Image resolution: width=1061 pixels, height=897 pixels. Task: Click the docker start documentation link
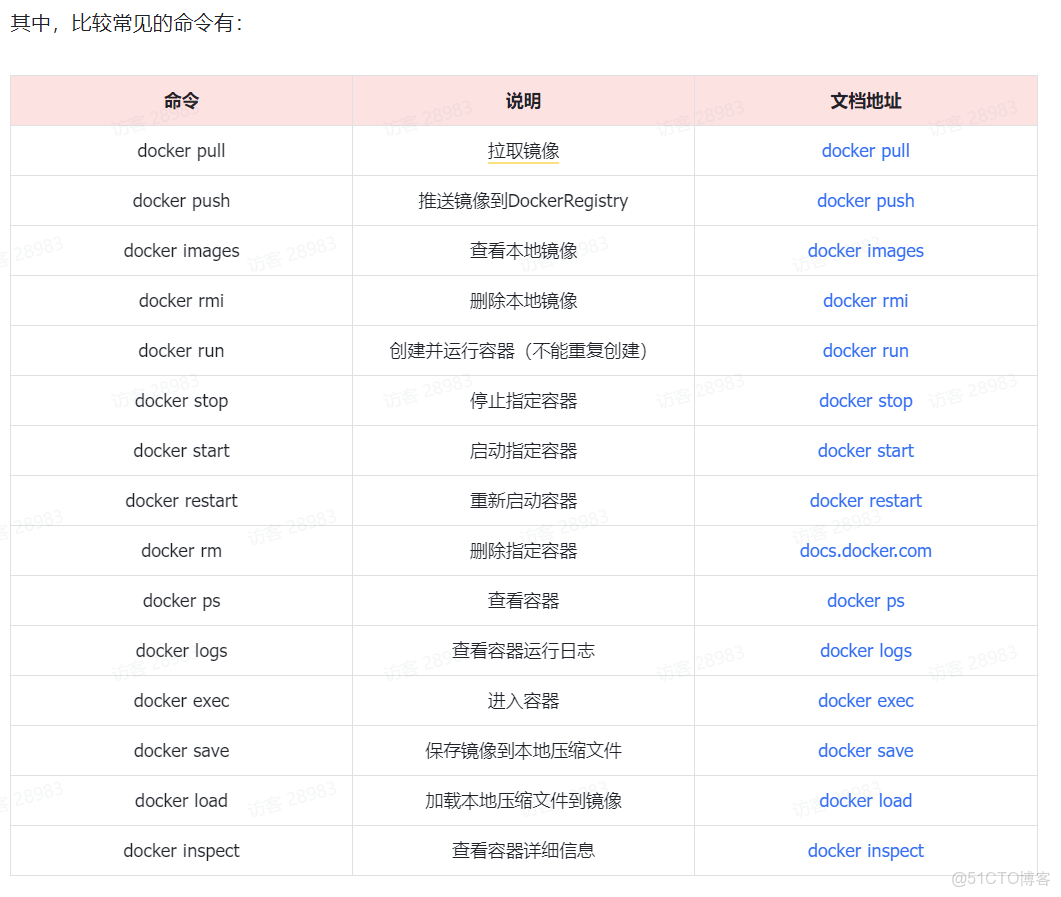[x=865, y=450]
